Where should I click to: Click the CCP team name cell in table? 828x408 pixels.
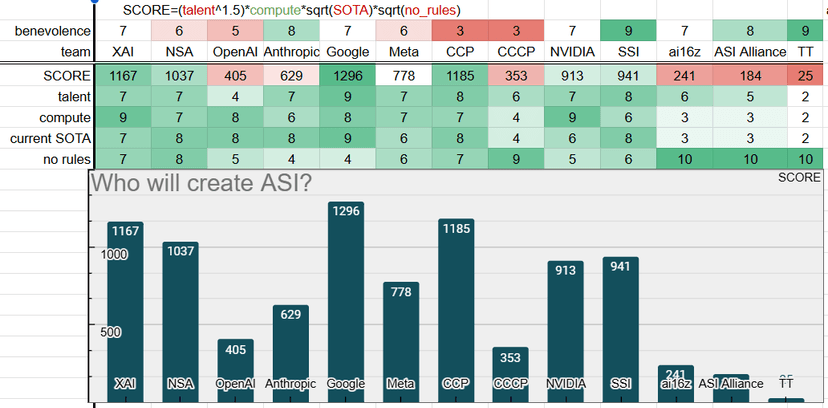[x=460, y=52]
